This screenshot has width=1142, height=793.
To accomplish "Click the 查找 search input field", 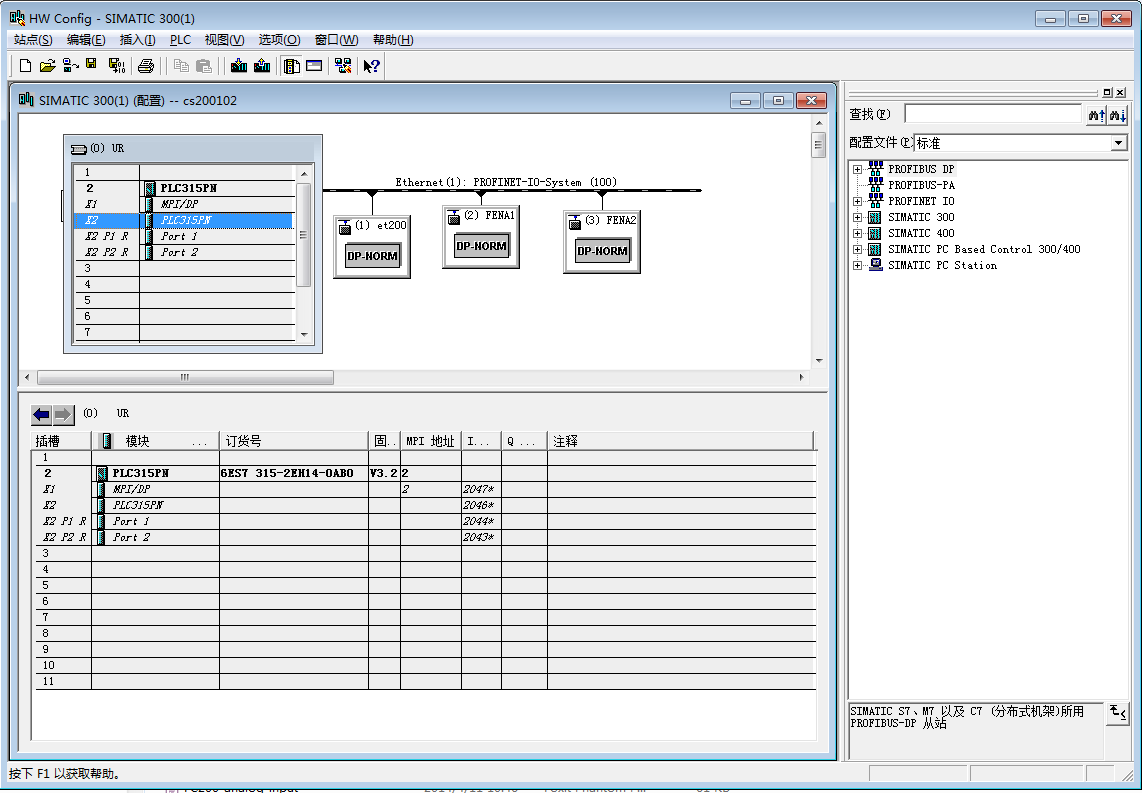I will click(x=993, y=114).
